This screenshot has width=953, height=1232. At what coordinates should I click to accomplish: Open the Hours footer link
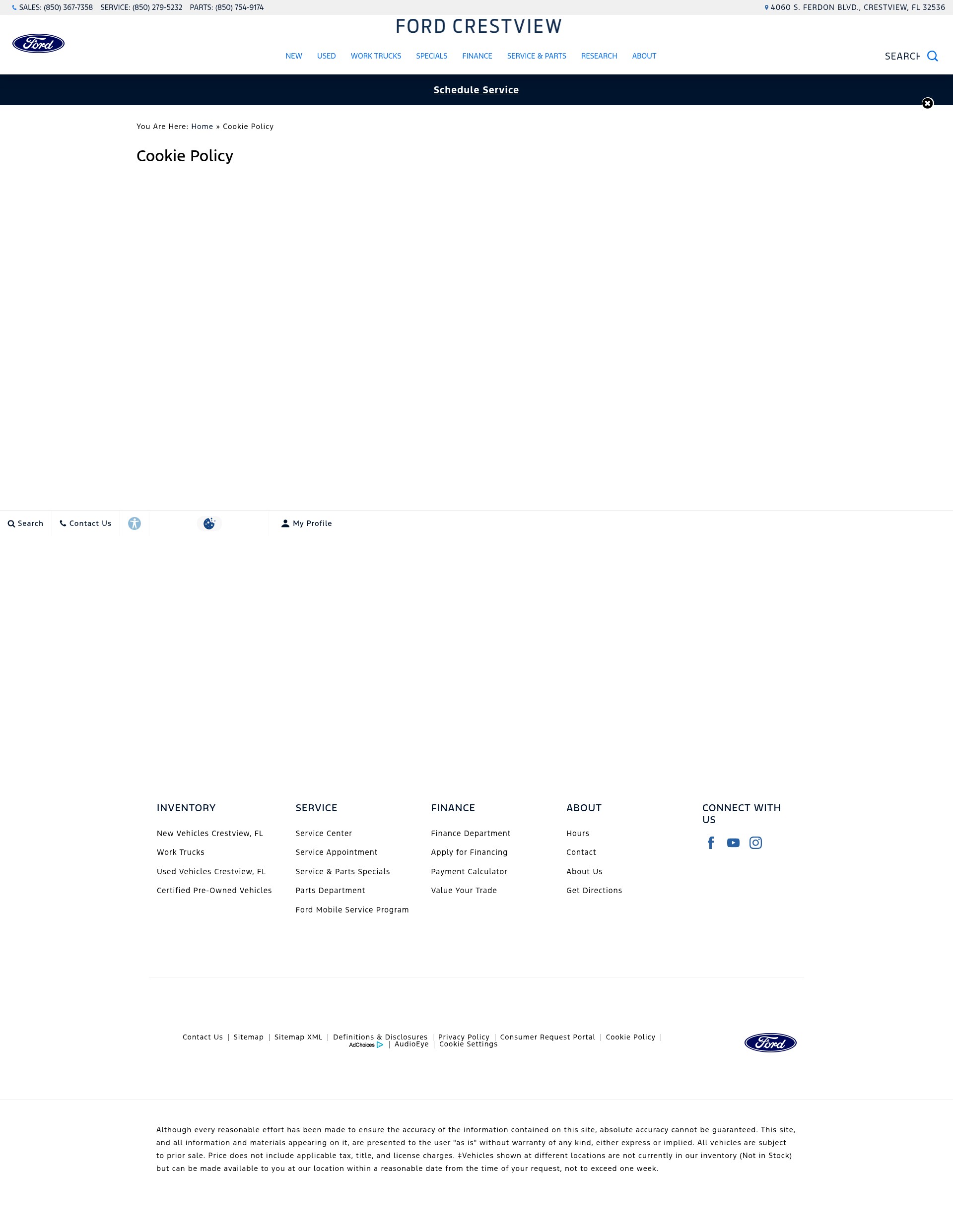(x=578, y=833)
